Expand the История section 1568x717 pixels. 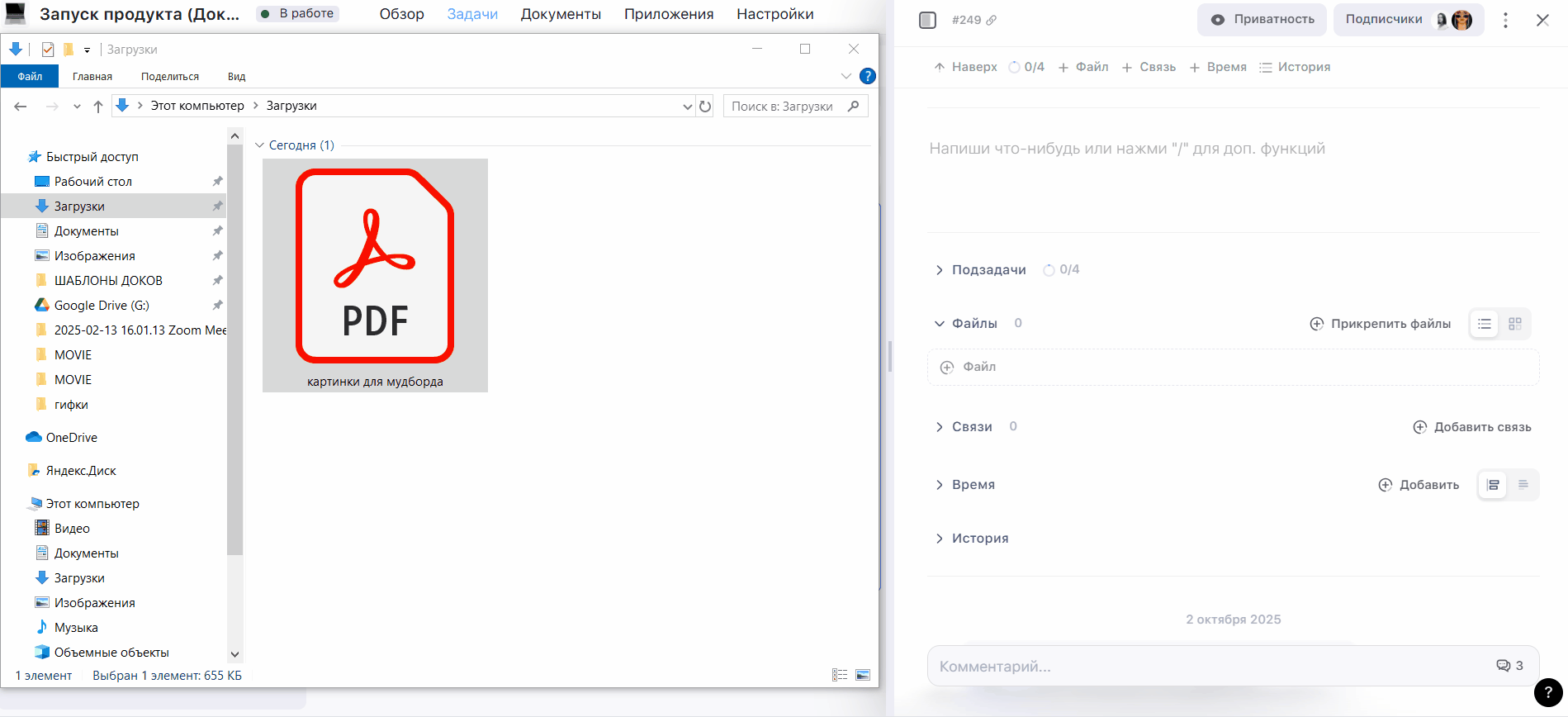click(x=939, y=539)
